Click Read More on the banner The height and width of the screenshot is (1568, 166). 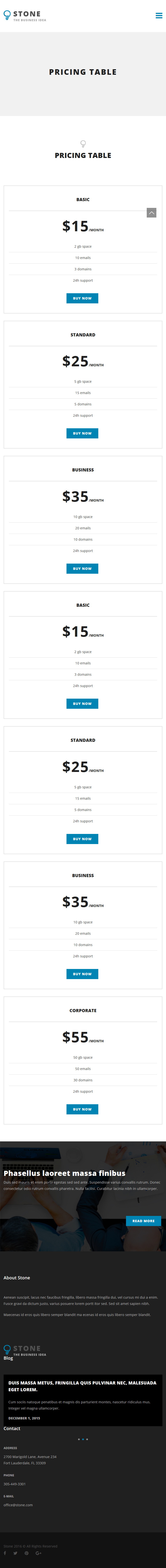pyautogui.click(x=144, y=1221)
